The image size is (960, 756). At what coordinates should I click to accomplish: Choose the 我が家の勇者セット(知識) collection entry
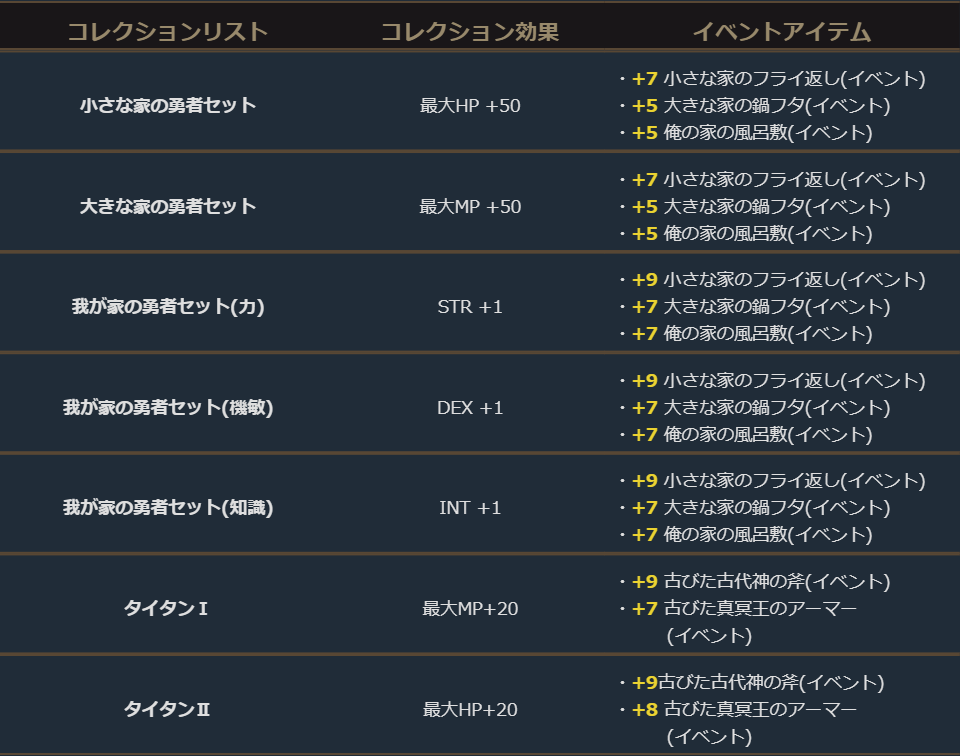pos(168,508)
